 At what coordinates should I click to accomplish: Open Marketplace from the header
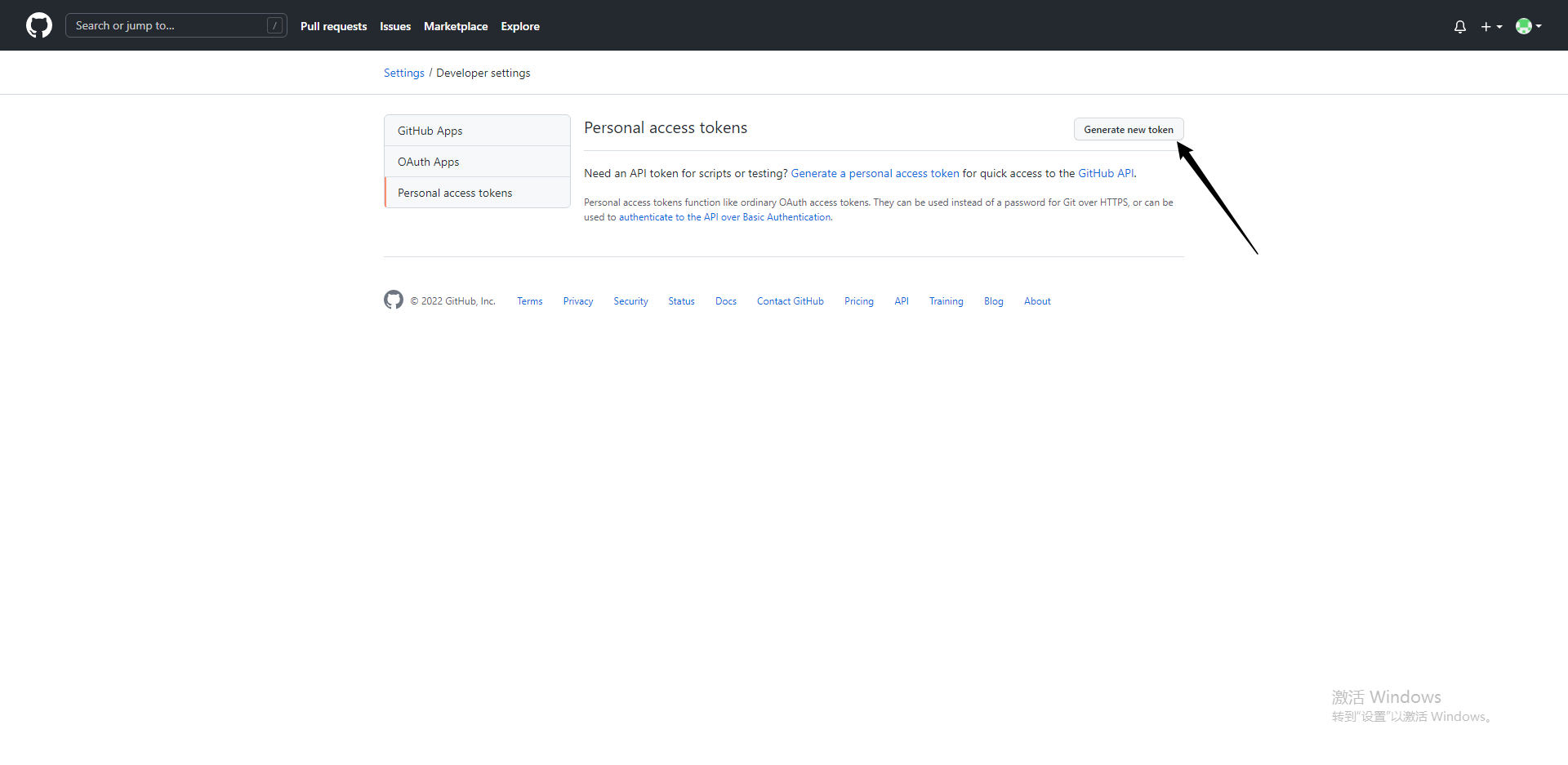tap(456, 26)
